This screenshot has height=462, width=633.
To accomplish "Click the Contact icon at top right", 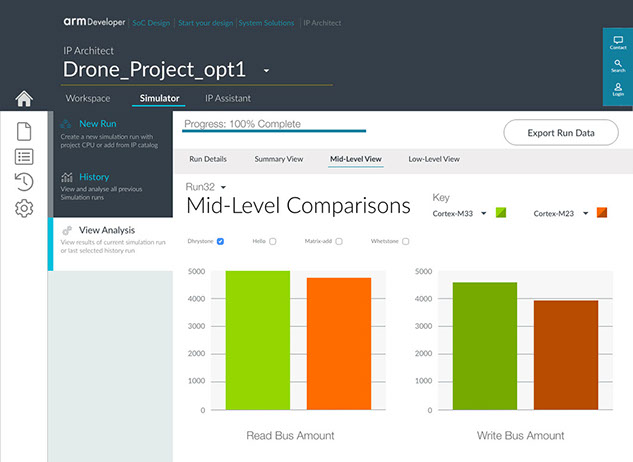I will pos(618,41).
